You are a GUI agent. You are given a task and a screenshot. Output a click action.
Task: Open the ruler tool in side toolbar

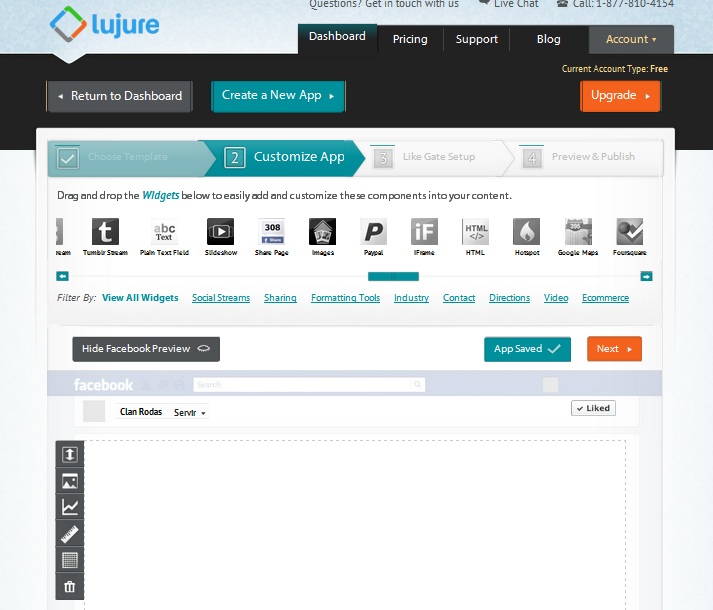point(69,534)
